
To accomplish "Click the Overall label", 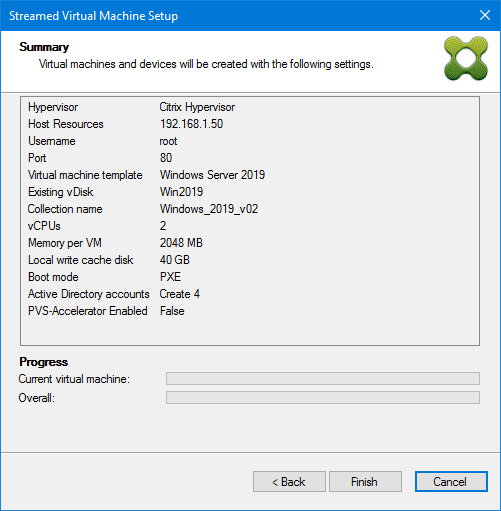I will pyautogui.click(x=36, y=398).
